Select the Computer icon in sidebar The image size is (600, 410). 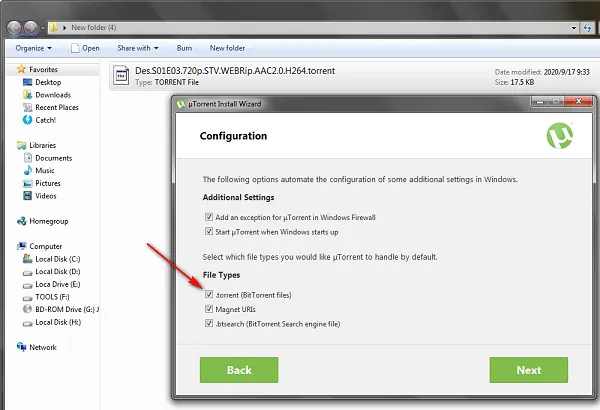[21, 246]
